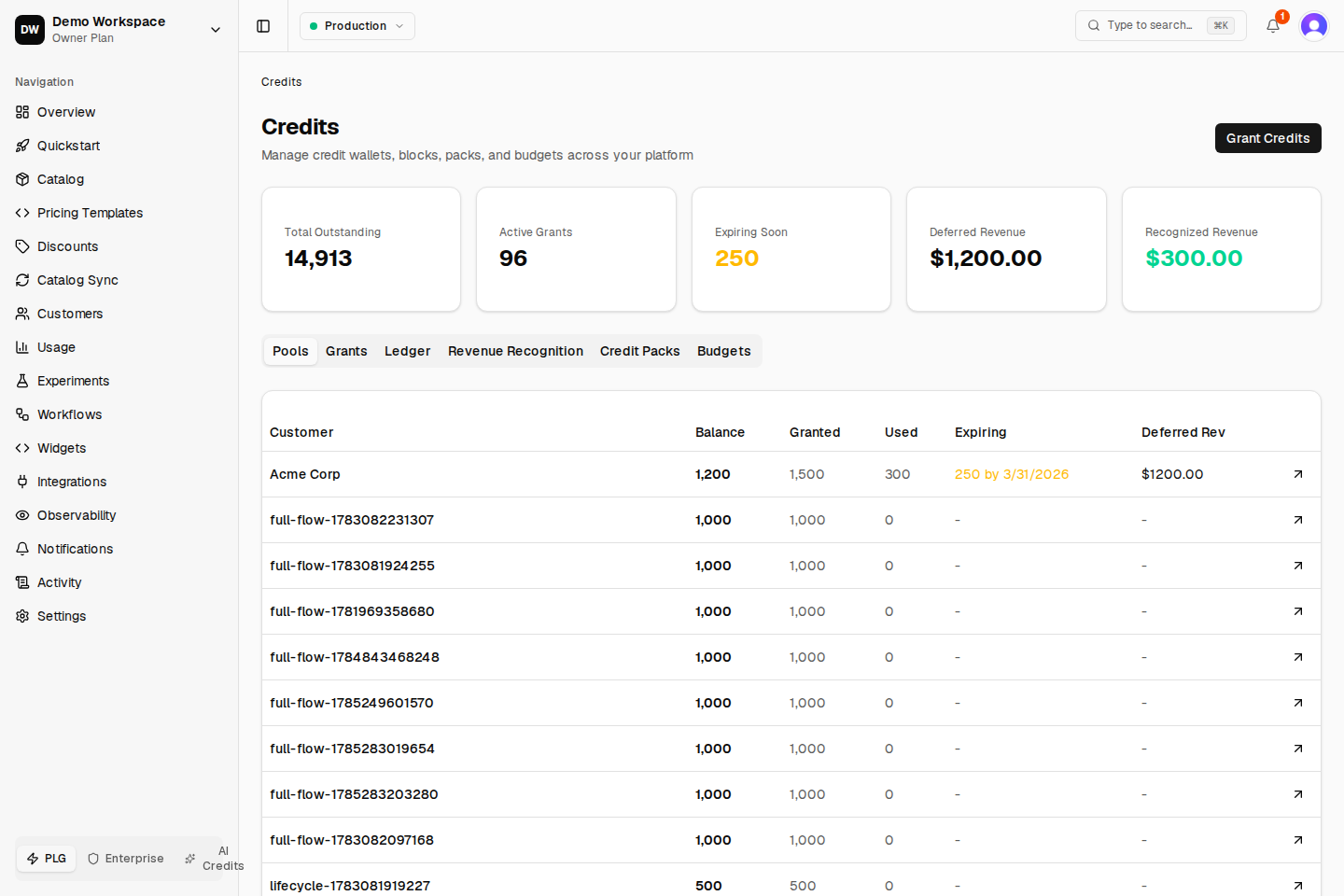Screen dimensions: 1344x896
Task: Click the Expiring Soon card
Action: tap(791, 249)
